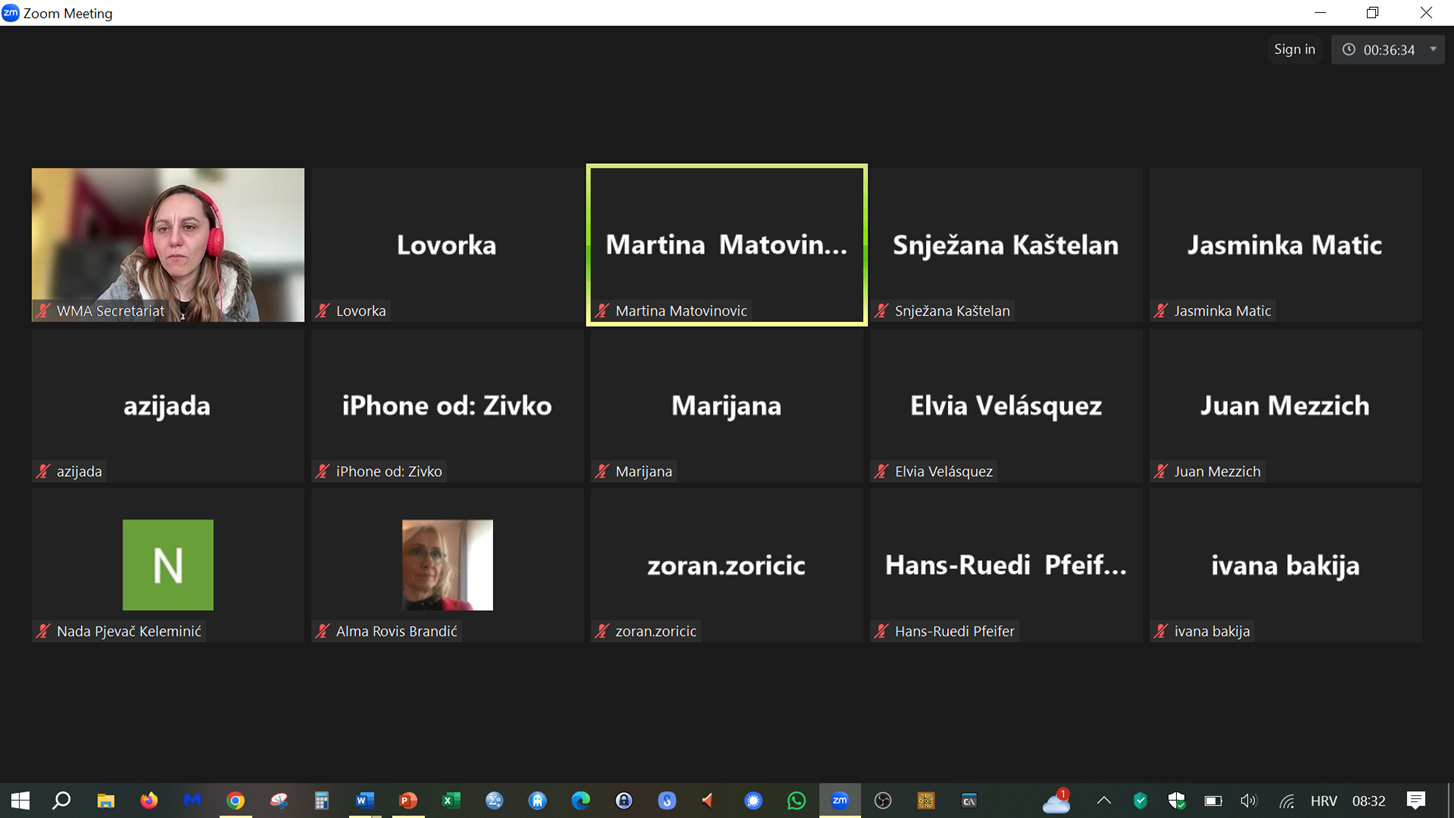The width and height of the screenshot is (1454, 818).
Task: Click the muted mic icon beside Jasminka Matic
Action: click(1160, 311)
